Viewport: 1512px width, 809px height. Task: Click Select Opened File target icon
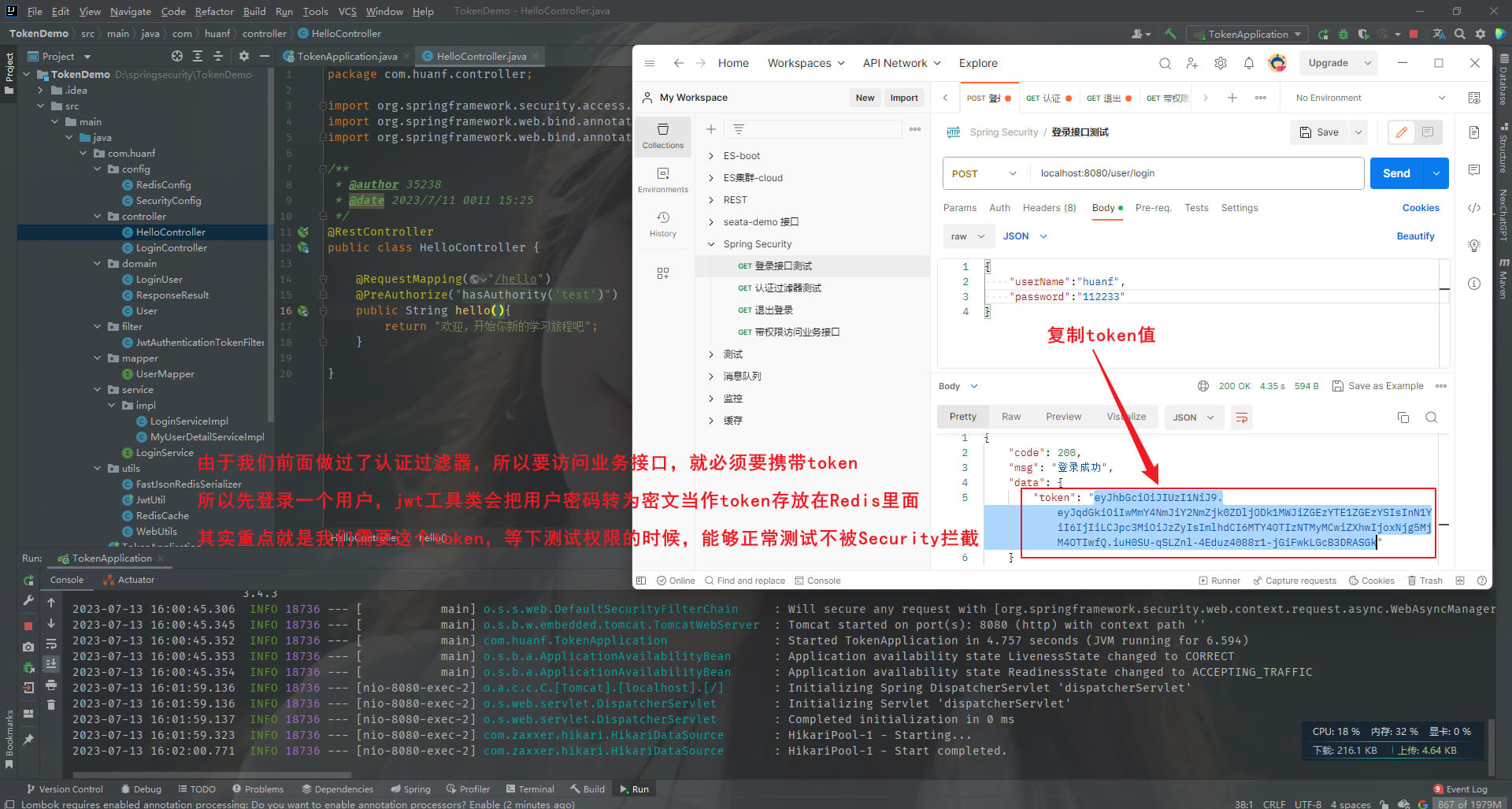coord(177,56)
